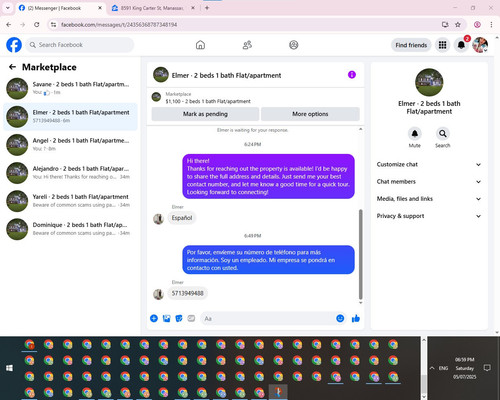Open the Groups icon in top navigation
Image resolution: width=500 pixels, height=400 pixels.
294,45
